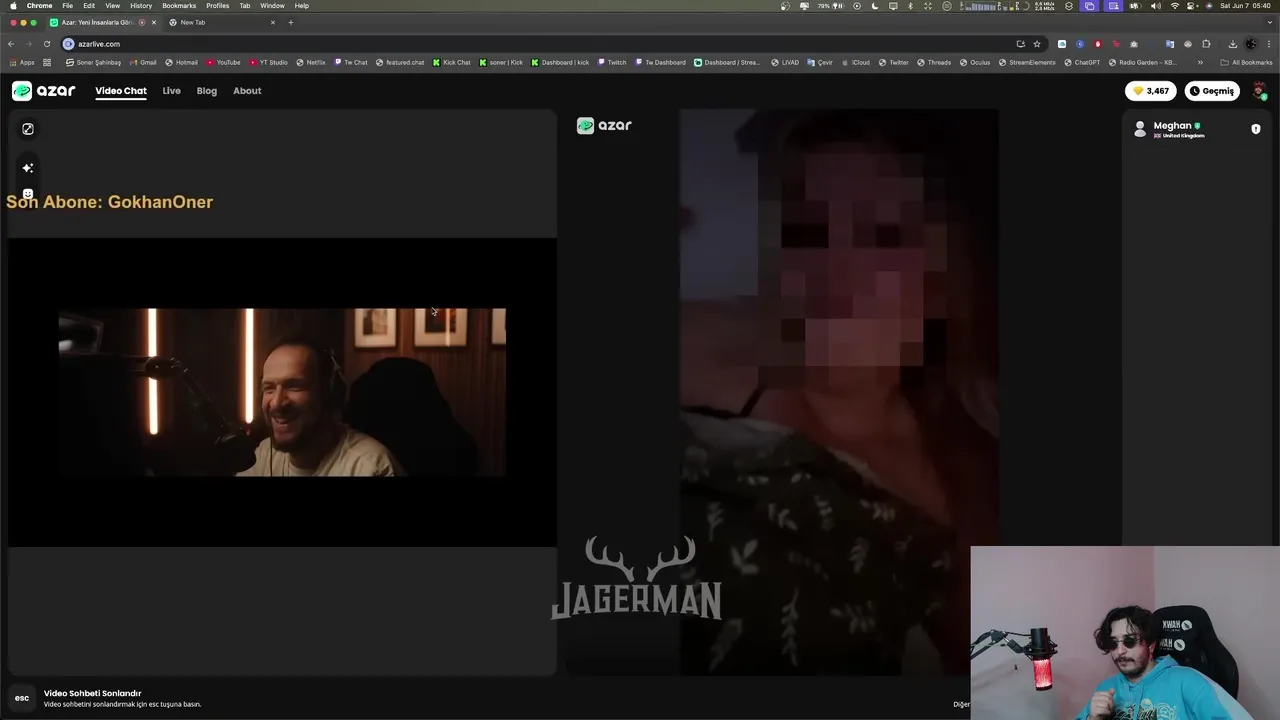Switch to the New Tab tab
Viewport: 1280px width, 720px height.
[x=222, y=22]
